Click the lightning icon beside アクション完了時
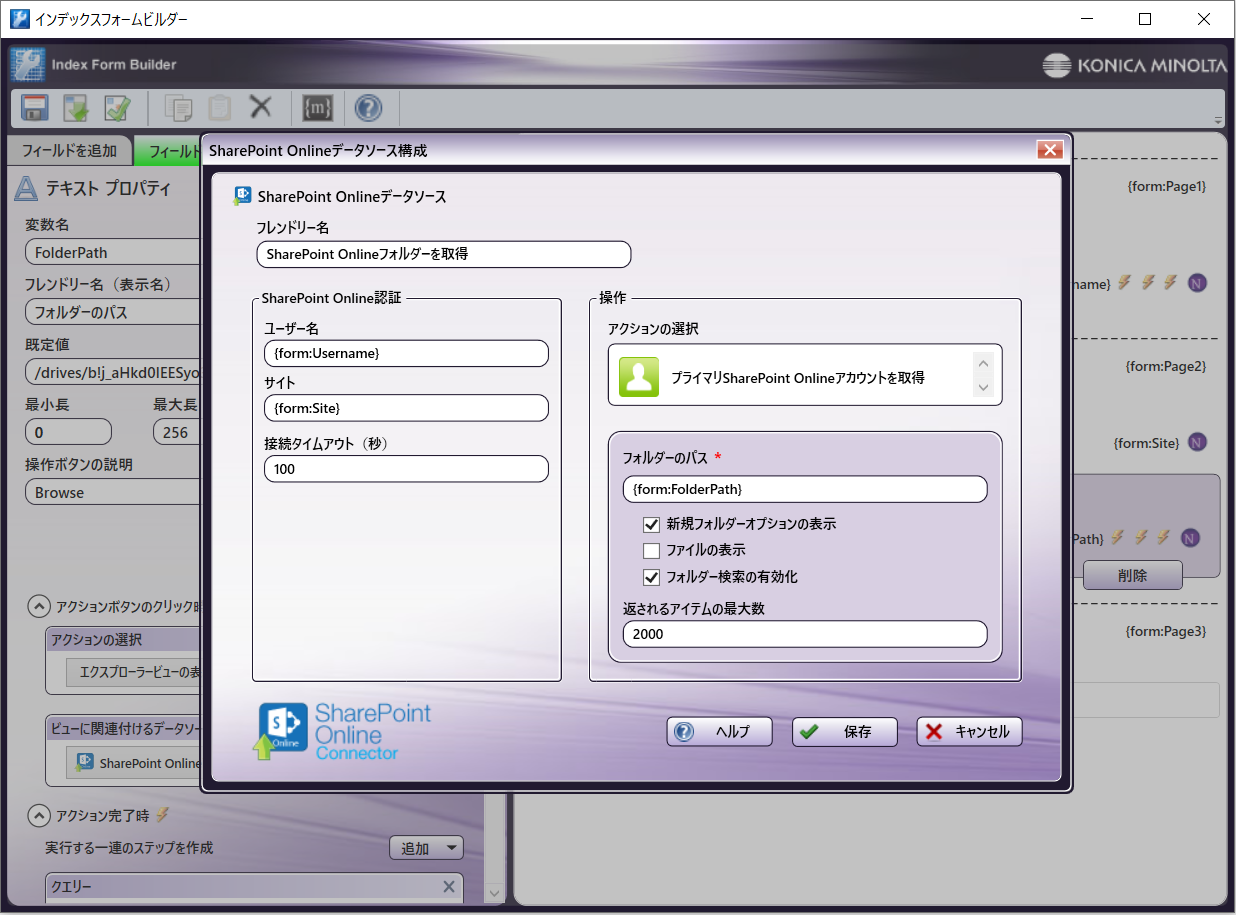1236x915 pixels. (x=162, y=814)
